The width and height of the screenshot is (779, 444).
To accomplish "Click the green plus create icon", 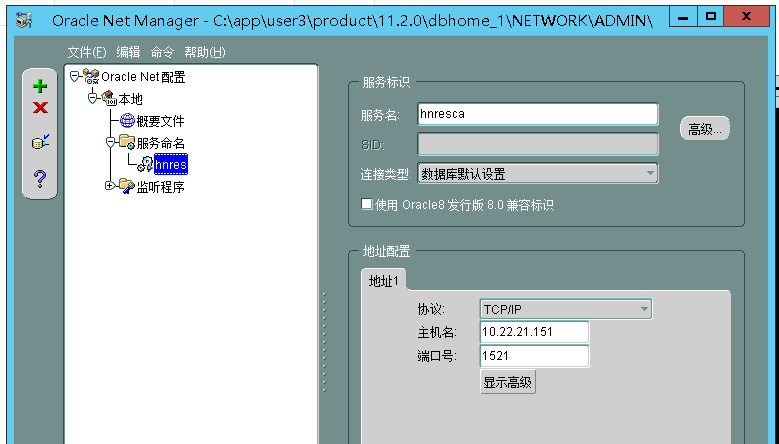I will [40, 86].
